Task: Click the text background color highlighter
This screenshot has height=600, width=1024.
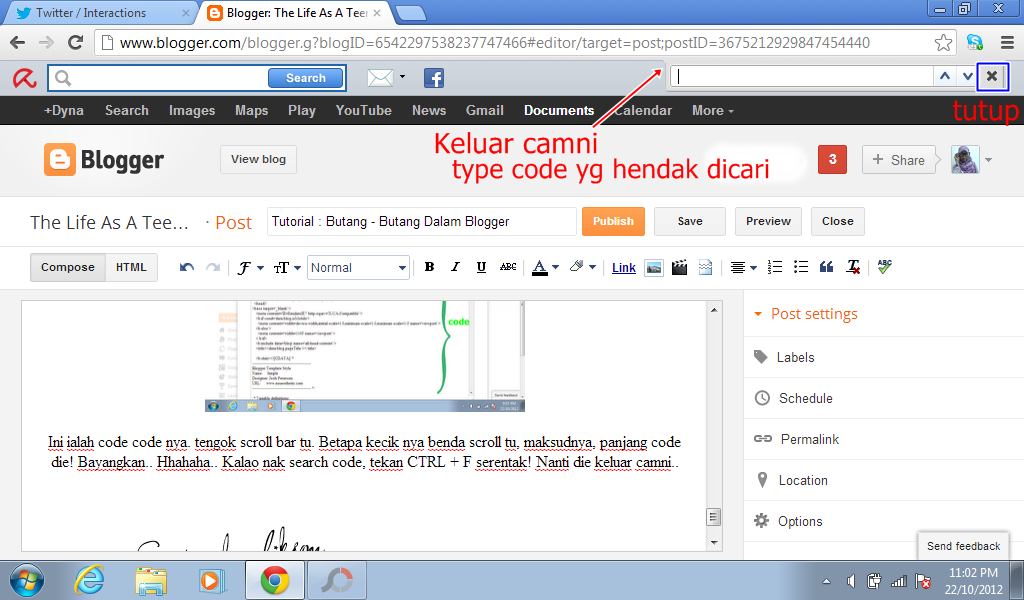Action: (x=577, y=266)
